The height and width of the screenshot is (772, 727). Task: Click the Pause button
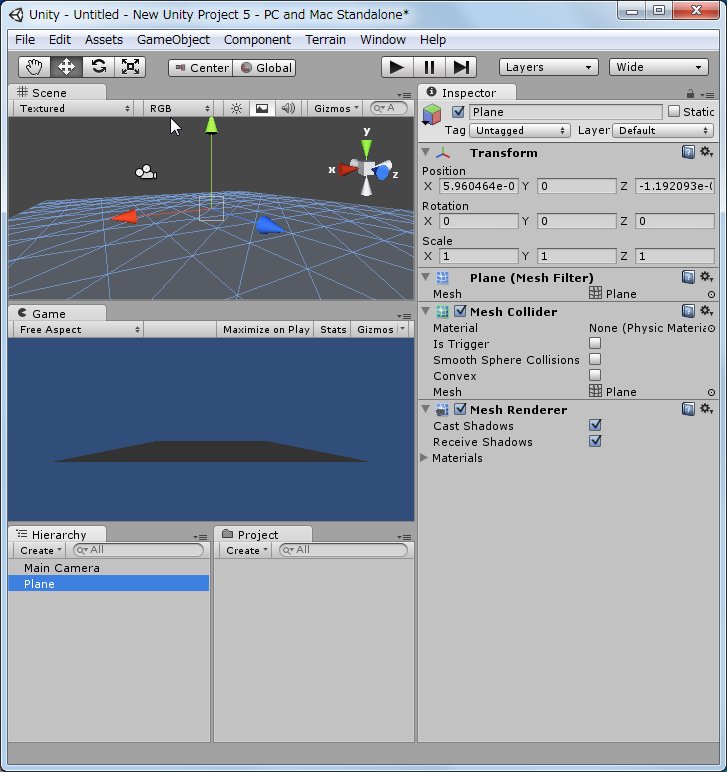pyautogui.click(x=429, y=67)
